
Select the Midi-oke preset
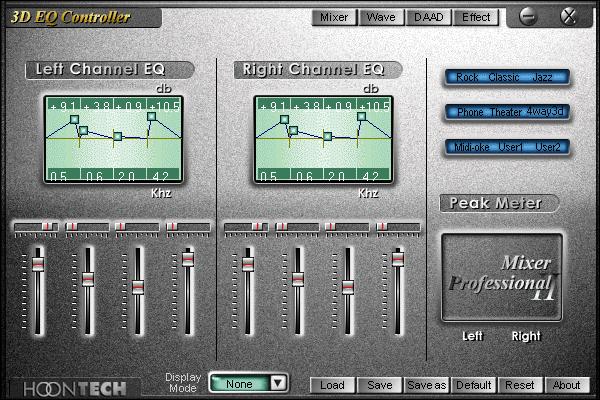[x=472, y=147]
